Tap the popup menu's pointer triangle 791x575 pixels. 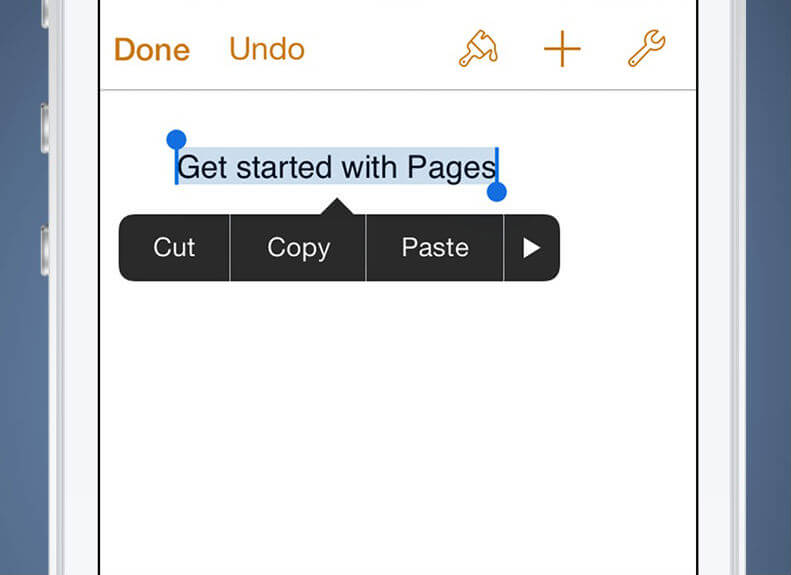point(337,207)
